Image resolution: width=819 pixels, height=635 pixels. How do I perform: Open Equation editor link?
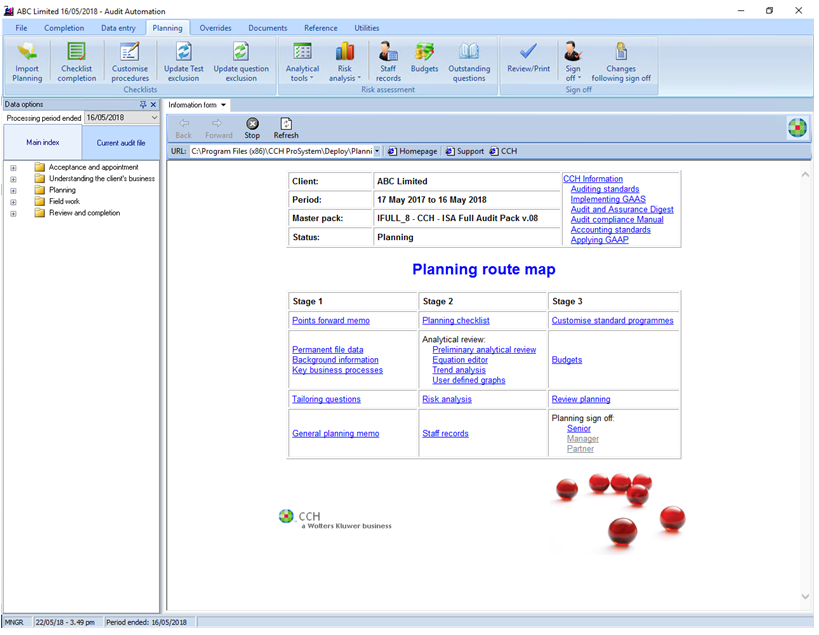tap(460, 360)
